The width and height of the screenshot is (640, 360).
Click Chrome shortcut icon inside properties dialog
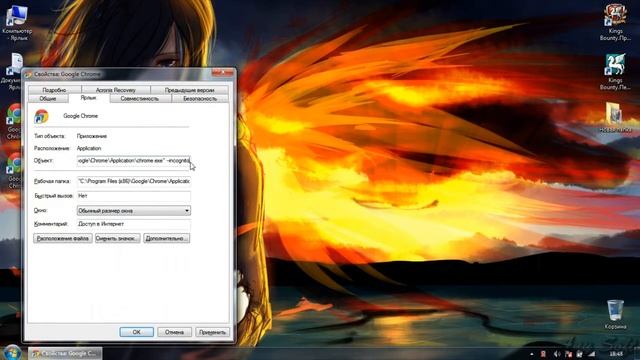point(41,116)
